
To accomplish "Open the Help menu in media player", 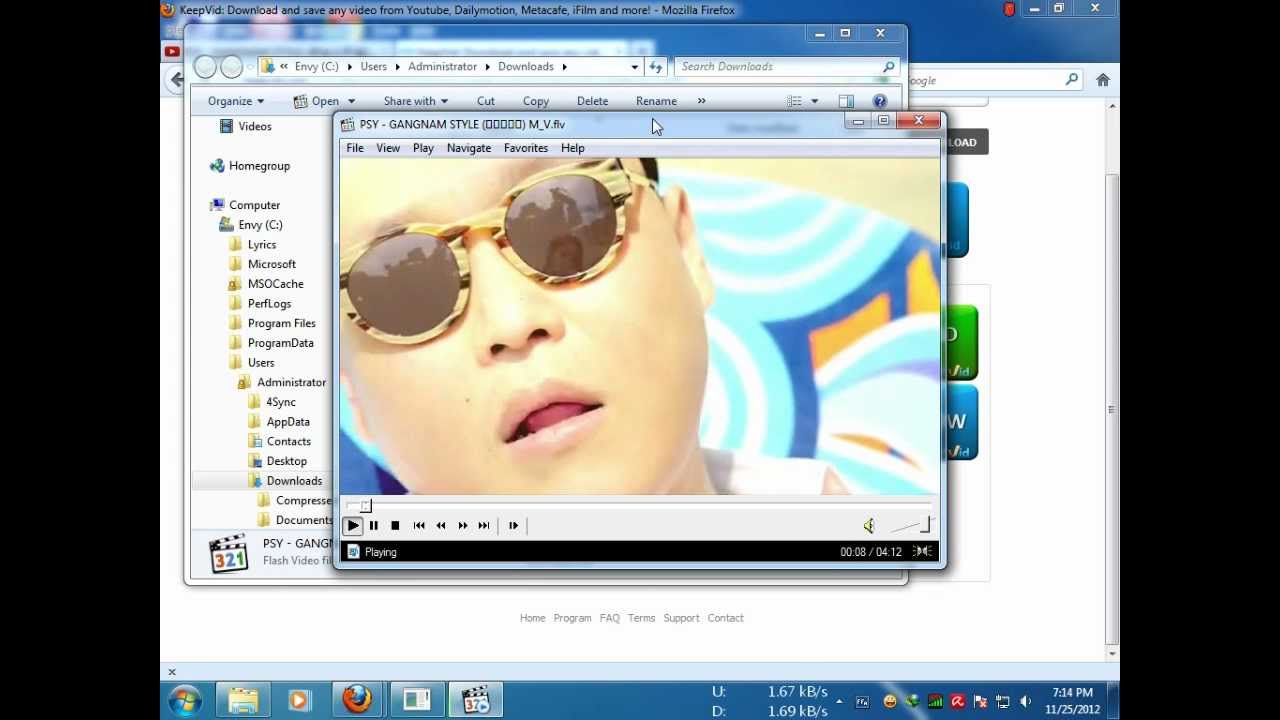I will pyautogui.click(x=573, y=148).
